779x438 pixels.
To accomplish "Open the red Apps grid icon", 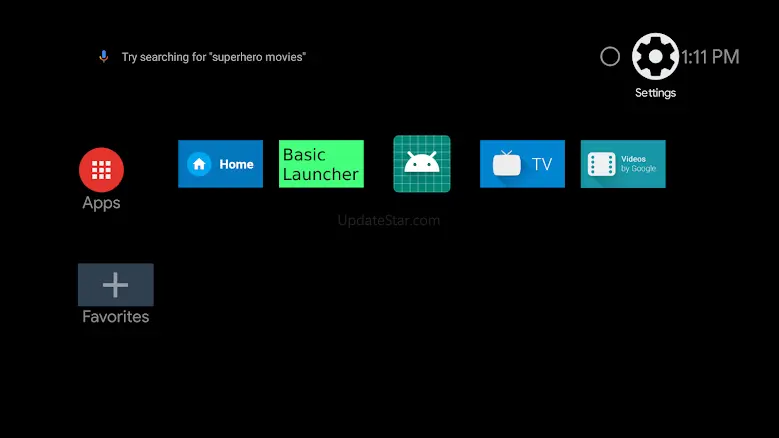I will (101, 170).
